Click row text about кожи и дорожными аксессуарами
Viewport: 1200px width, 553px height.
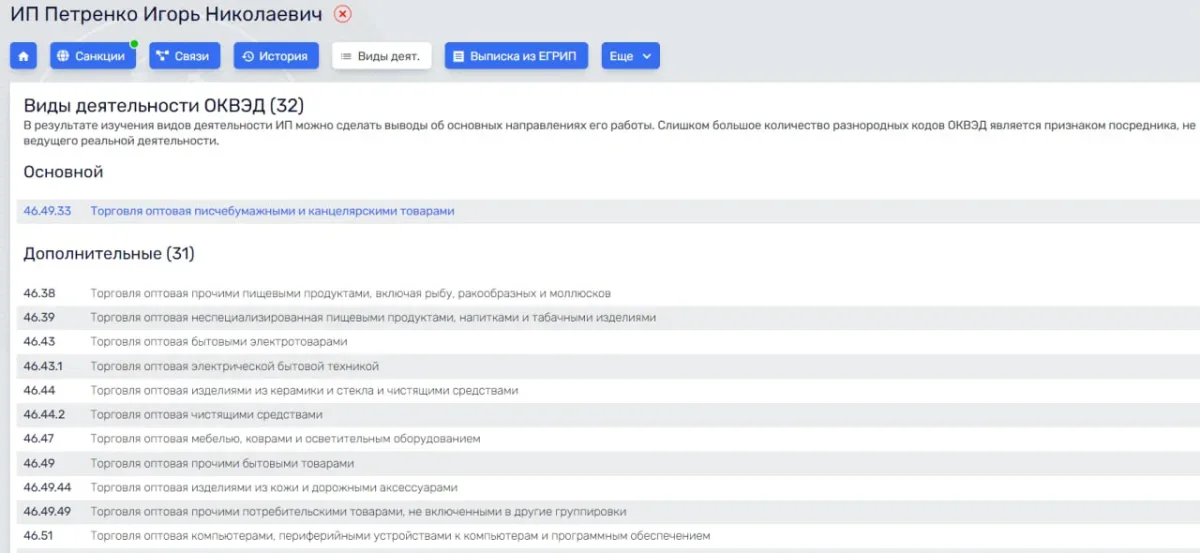tap(274, 488)
